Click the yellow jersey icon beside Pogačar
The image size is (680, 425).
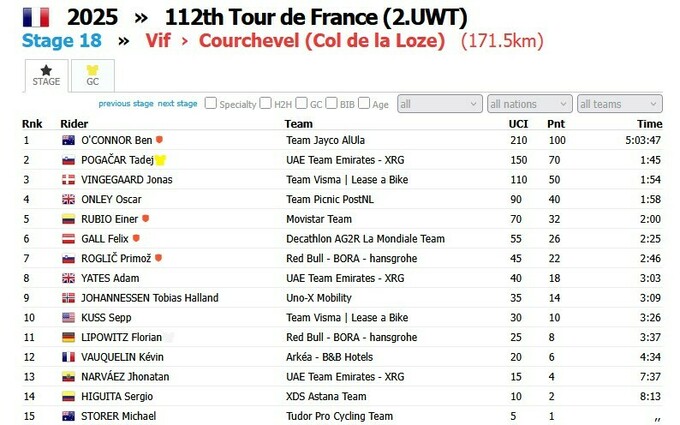click(x=160, y=160)
